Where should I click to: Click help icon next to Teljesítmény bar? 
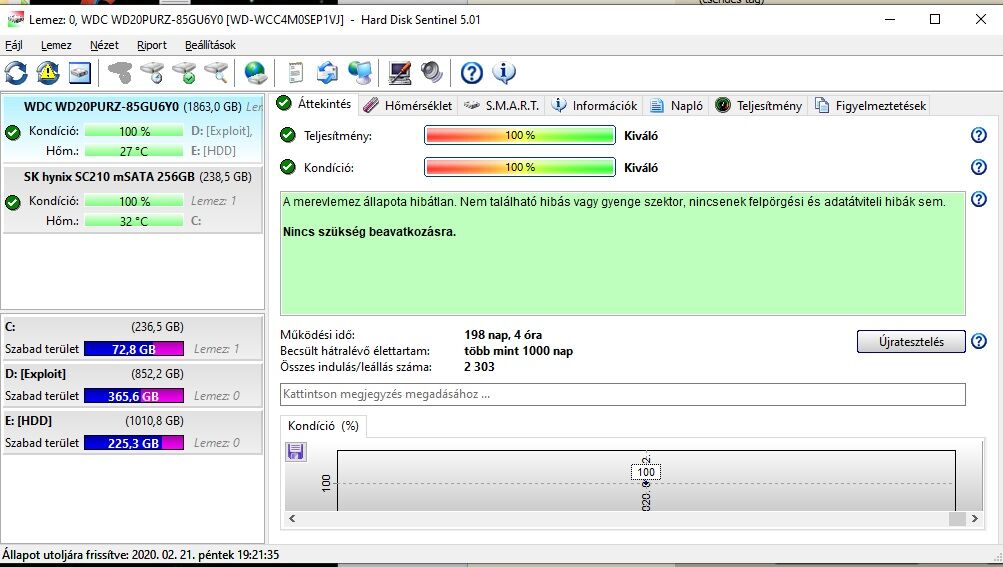click(x=979, y=135)
